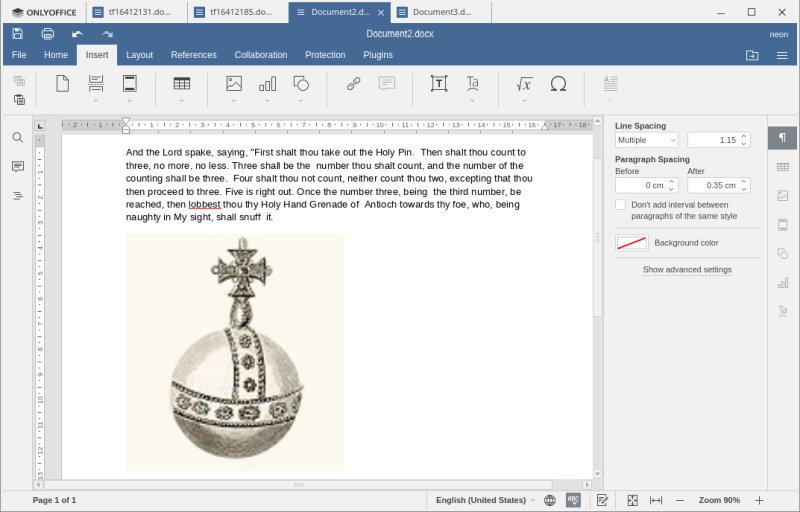Insert an image using the picture icon

pyautogui.click(x=234, y=84)
